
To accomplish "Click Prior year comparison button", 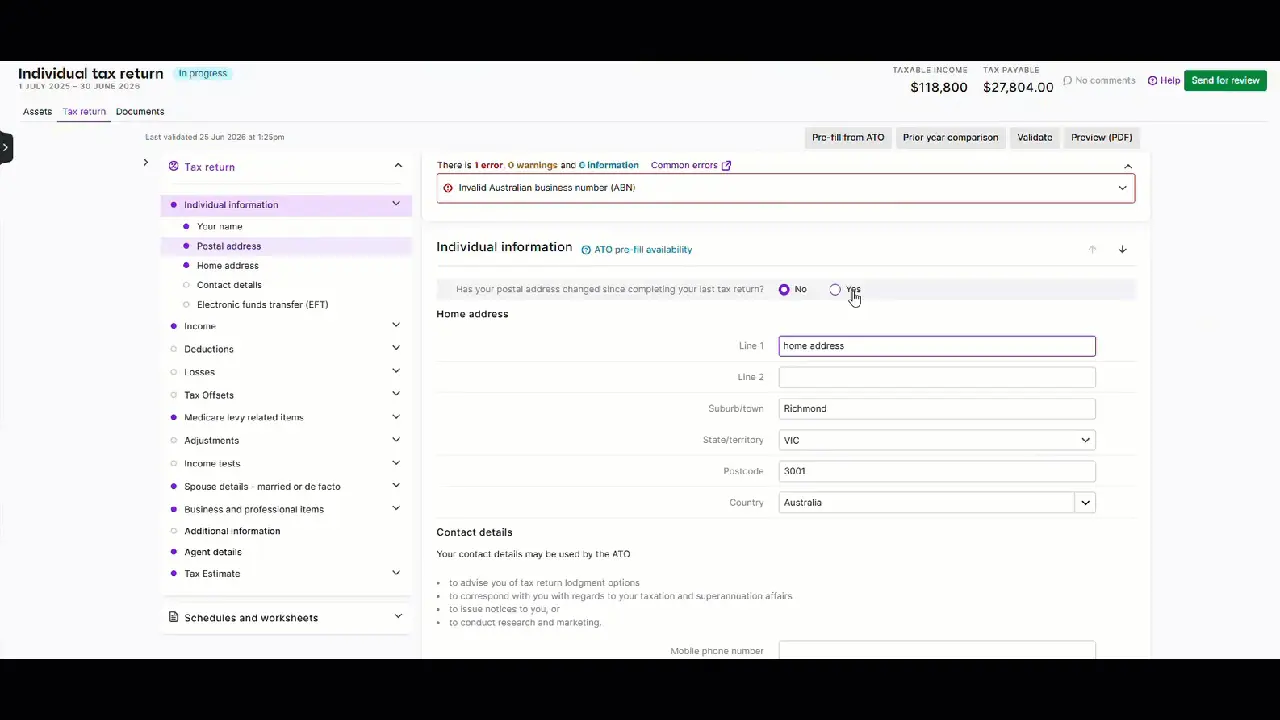I will coord(950,137).
